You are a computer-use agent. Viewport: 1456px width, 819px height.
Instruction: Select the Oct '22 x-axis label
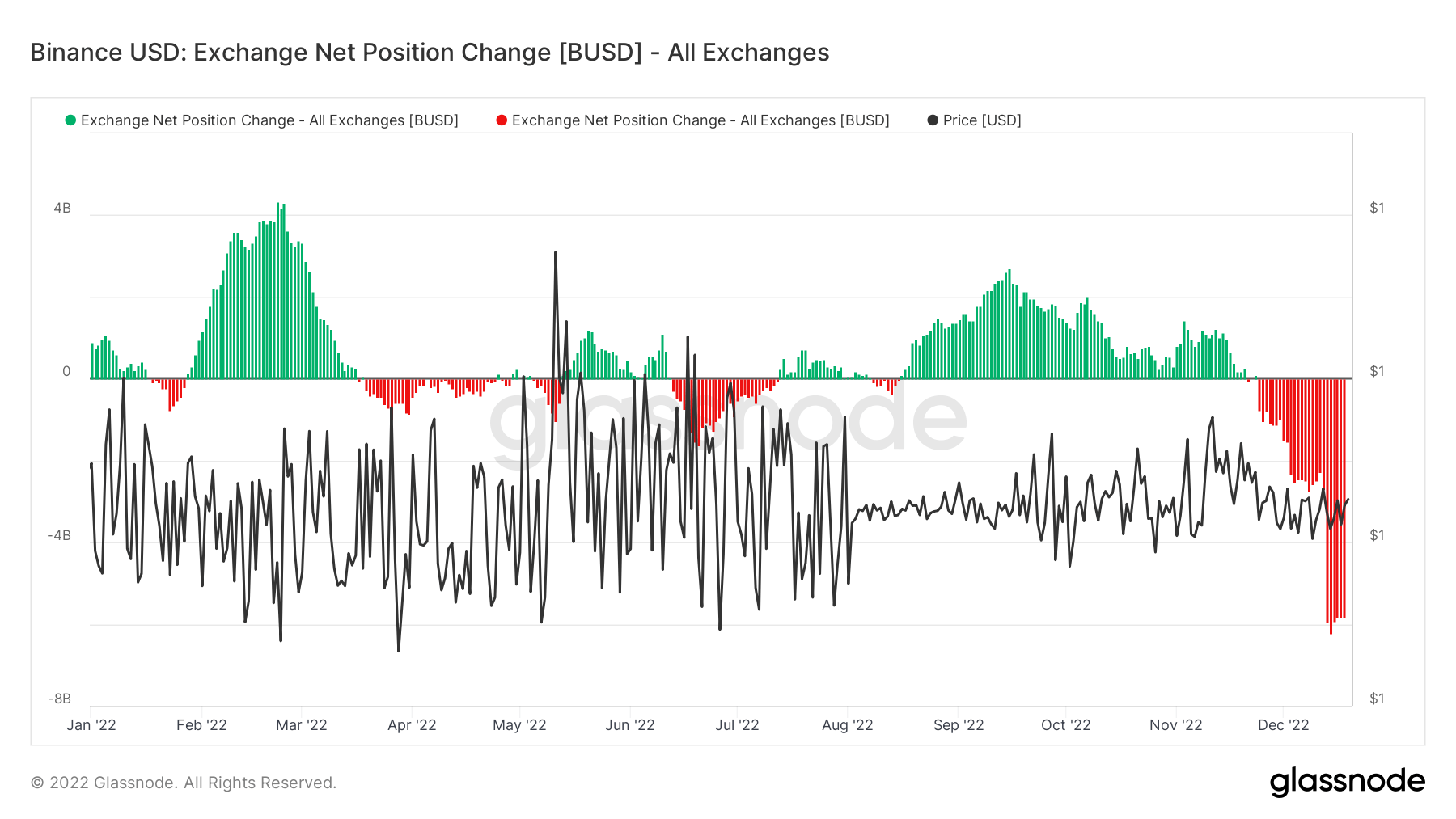coord(1066,725)
